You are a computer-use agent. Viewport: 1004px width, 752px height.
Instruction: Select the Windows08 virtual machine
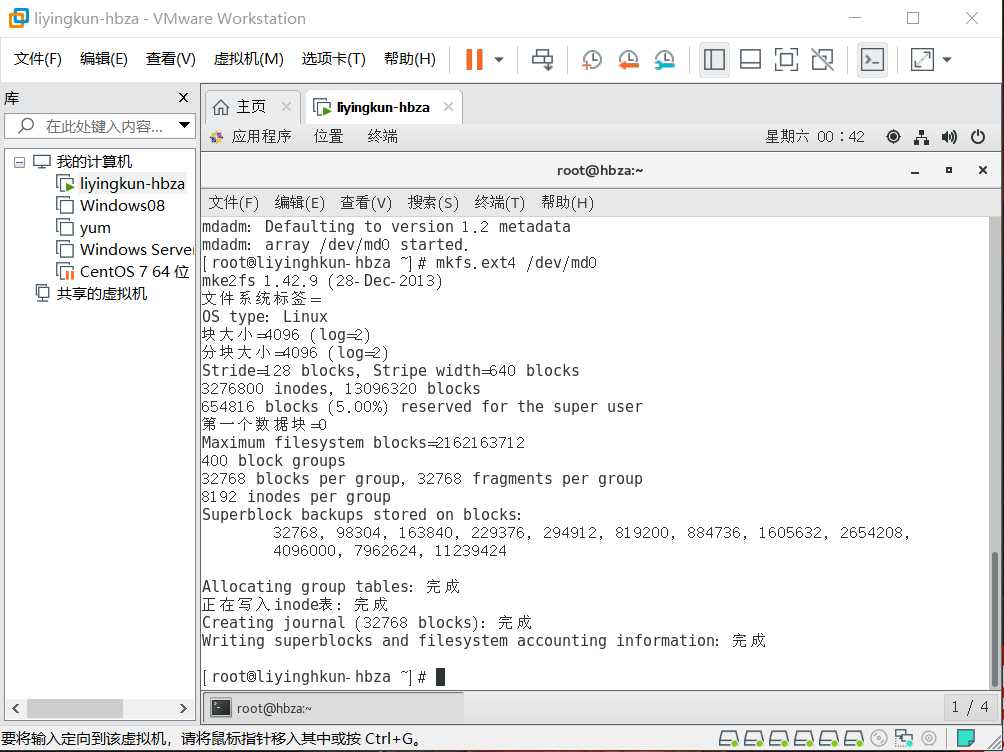(x=122, y=206)
